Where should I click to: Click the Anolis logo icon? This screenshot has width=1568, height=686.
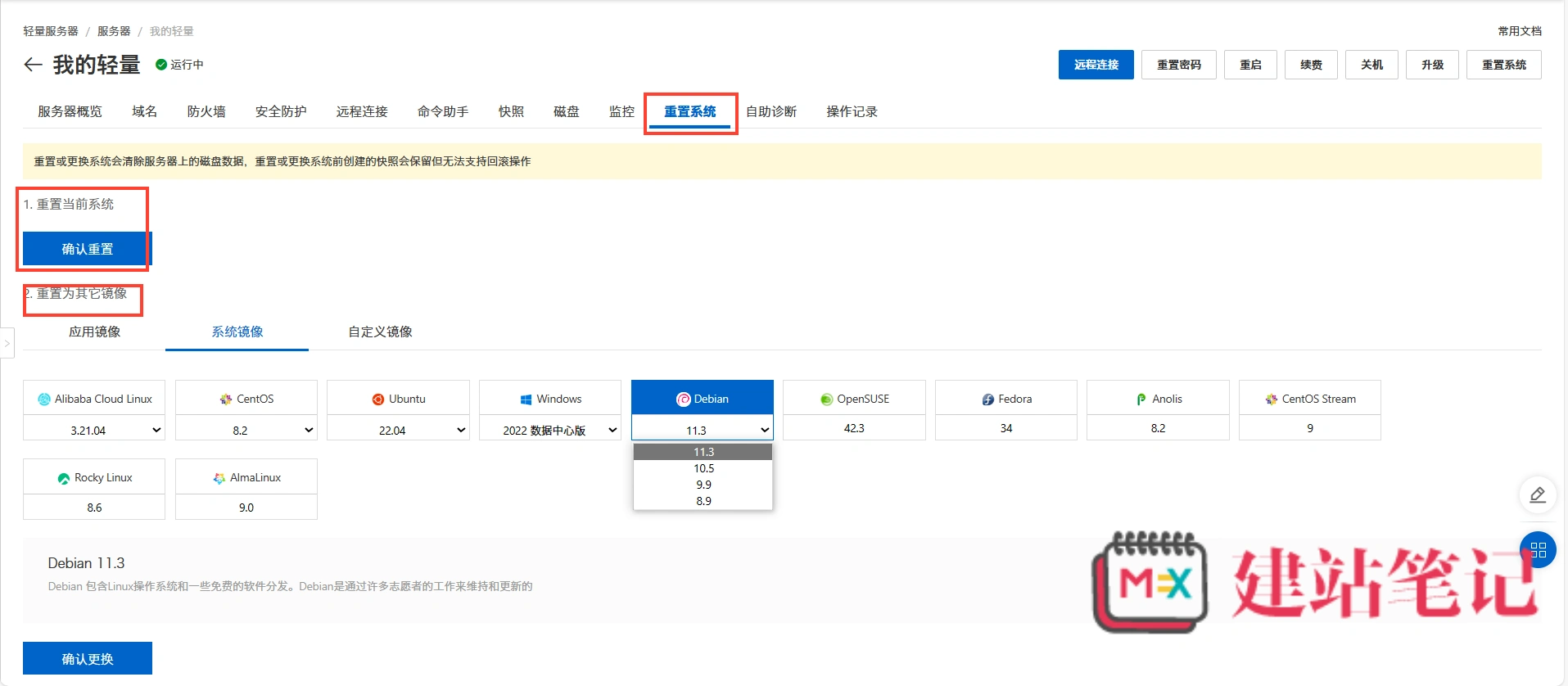pos(1141,399)
